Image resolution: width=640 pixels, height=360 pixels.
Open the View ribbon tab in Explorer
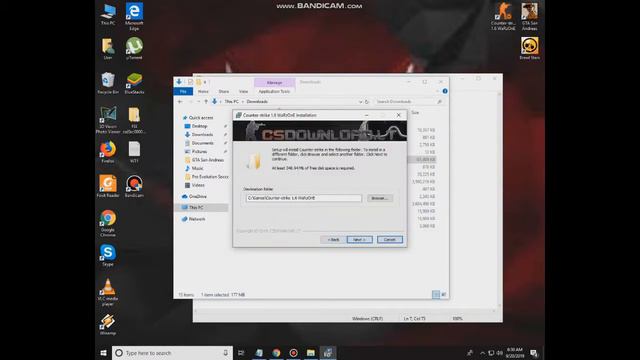click(x=244, y=91)
